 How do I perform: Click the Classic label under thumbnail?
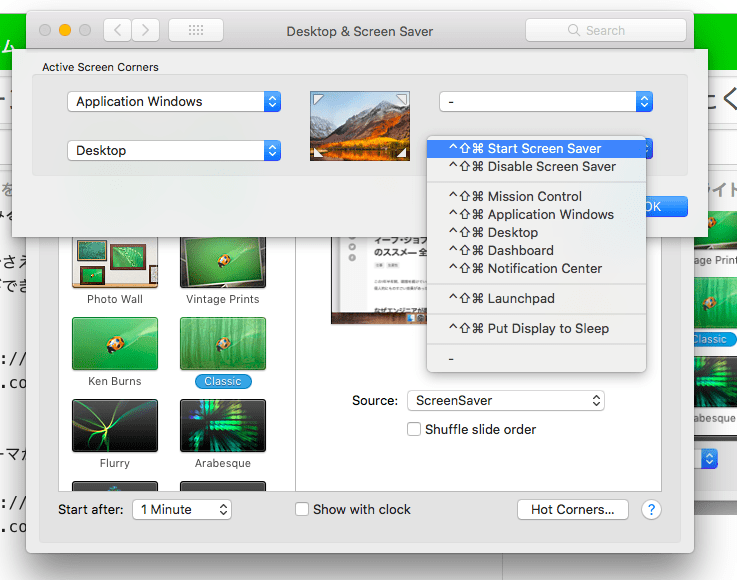[223, 381]
